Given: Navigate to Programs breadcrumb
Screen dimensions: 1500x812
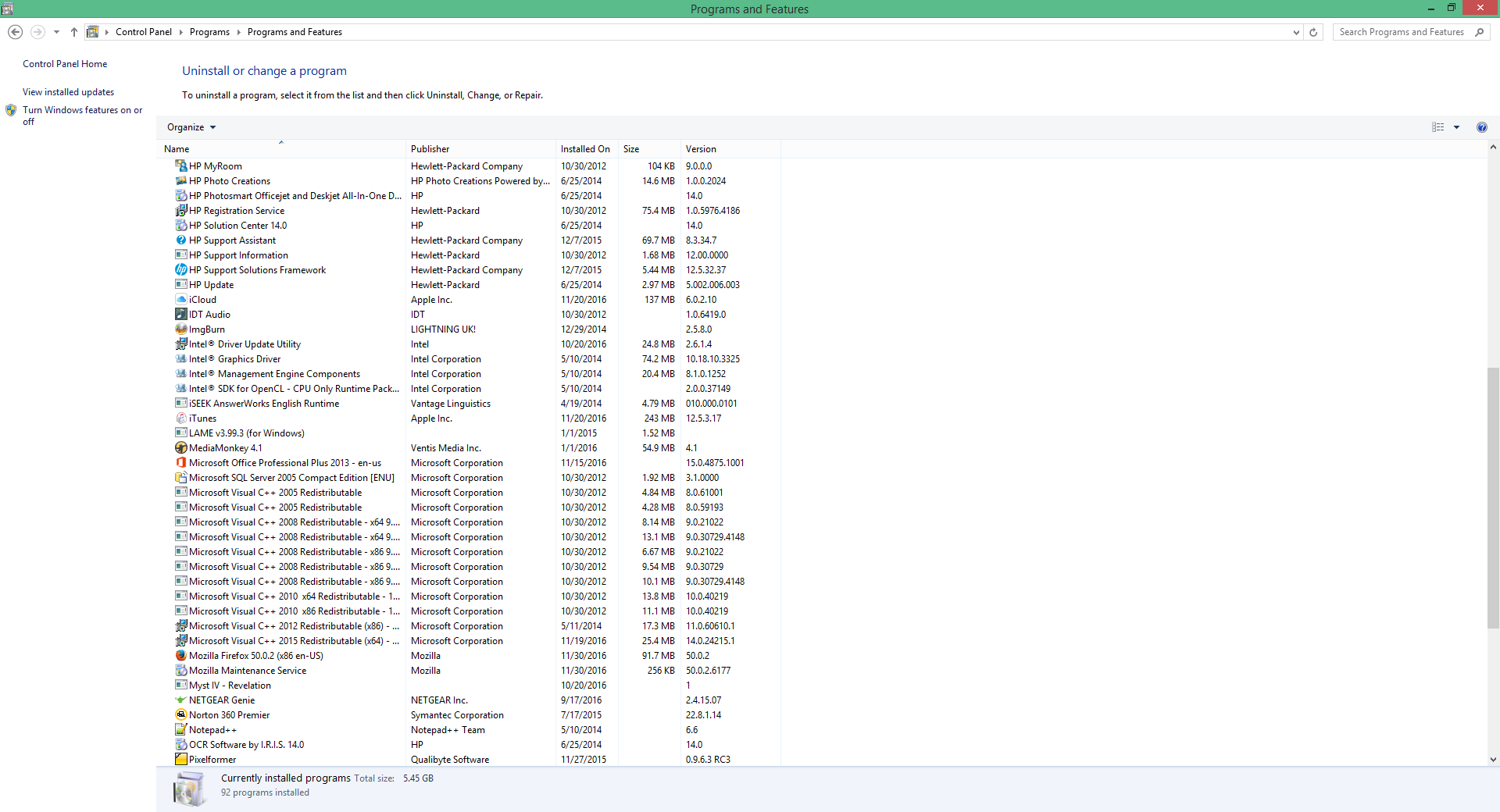Looking at the screenshot, I should [x=209, y=32].
